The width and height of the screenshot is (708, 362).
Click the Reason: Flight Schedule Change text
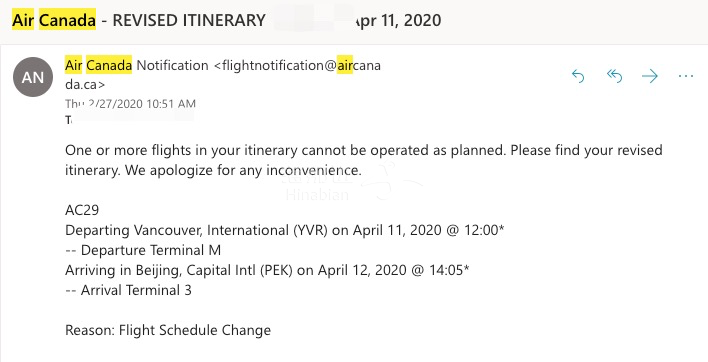(x=168, y=330)
